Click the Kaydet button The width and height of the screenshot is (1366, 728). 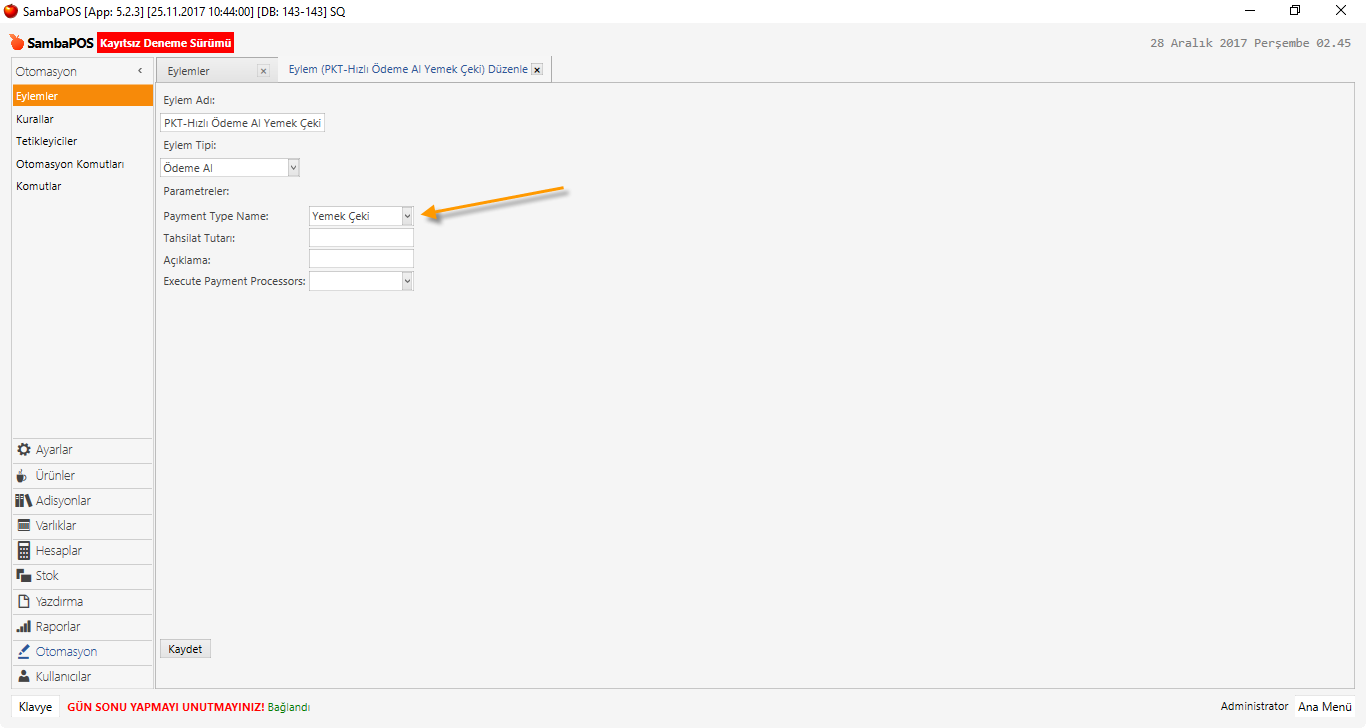(185, 649)
